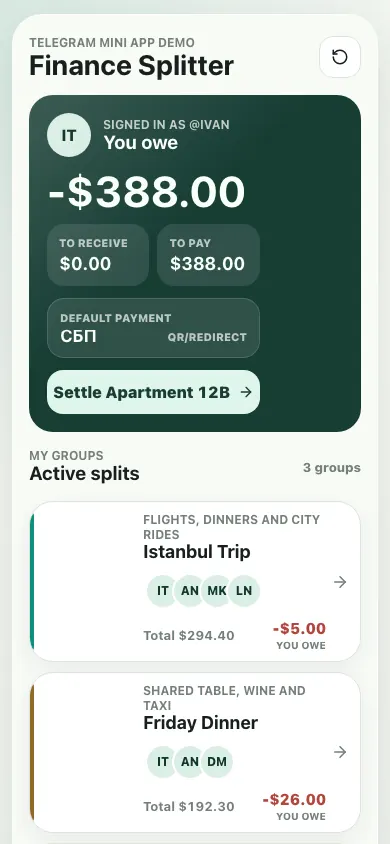
Task: Click the refresh icon button
Action: click(x=340, y=57)
